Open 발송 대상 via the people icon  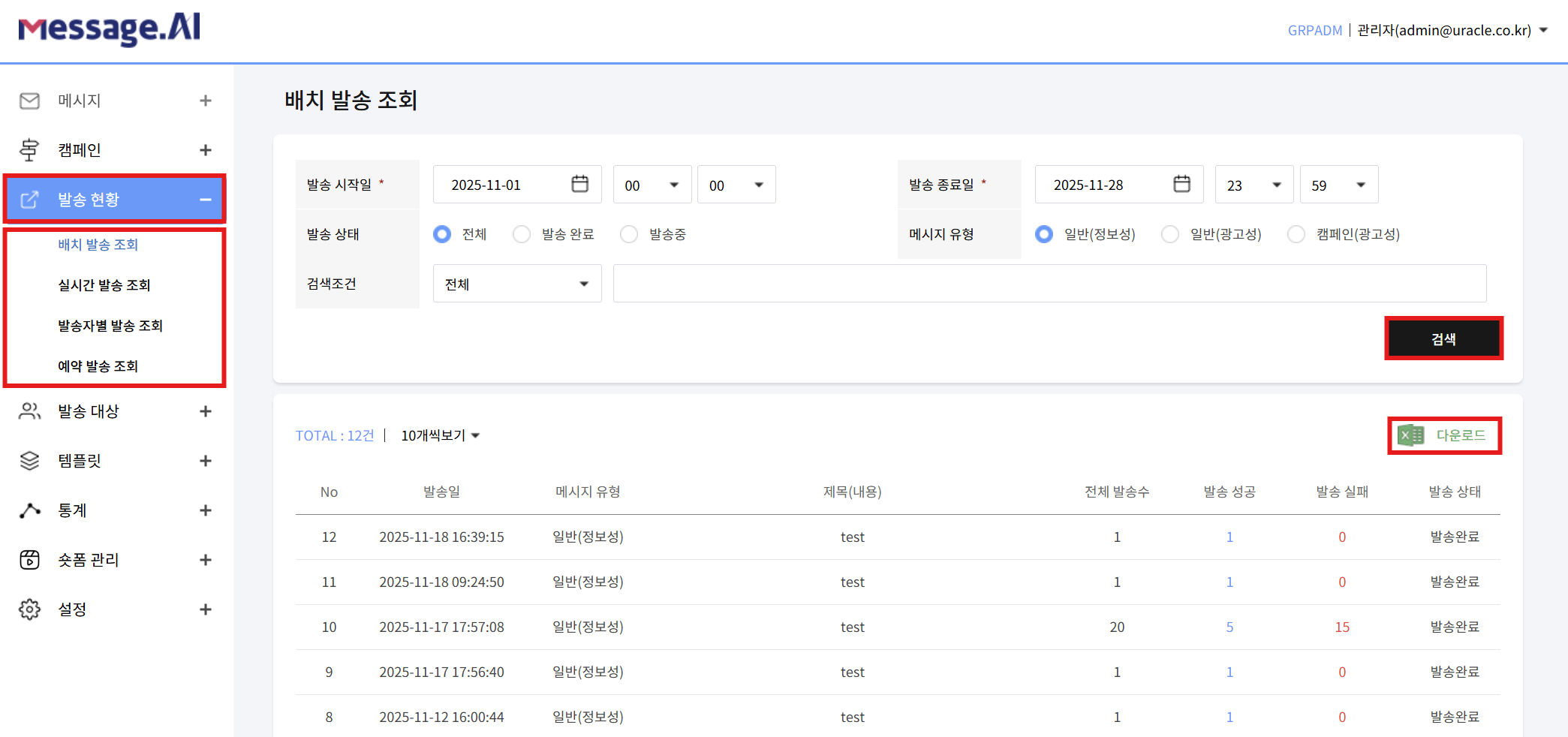(29, 411)
